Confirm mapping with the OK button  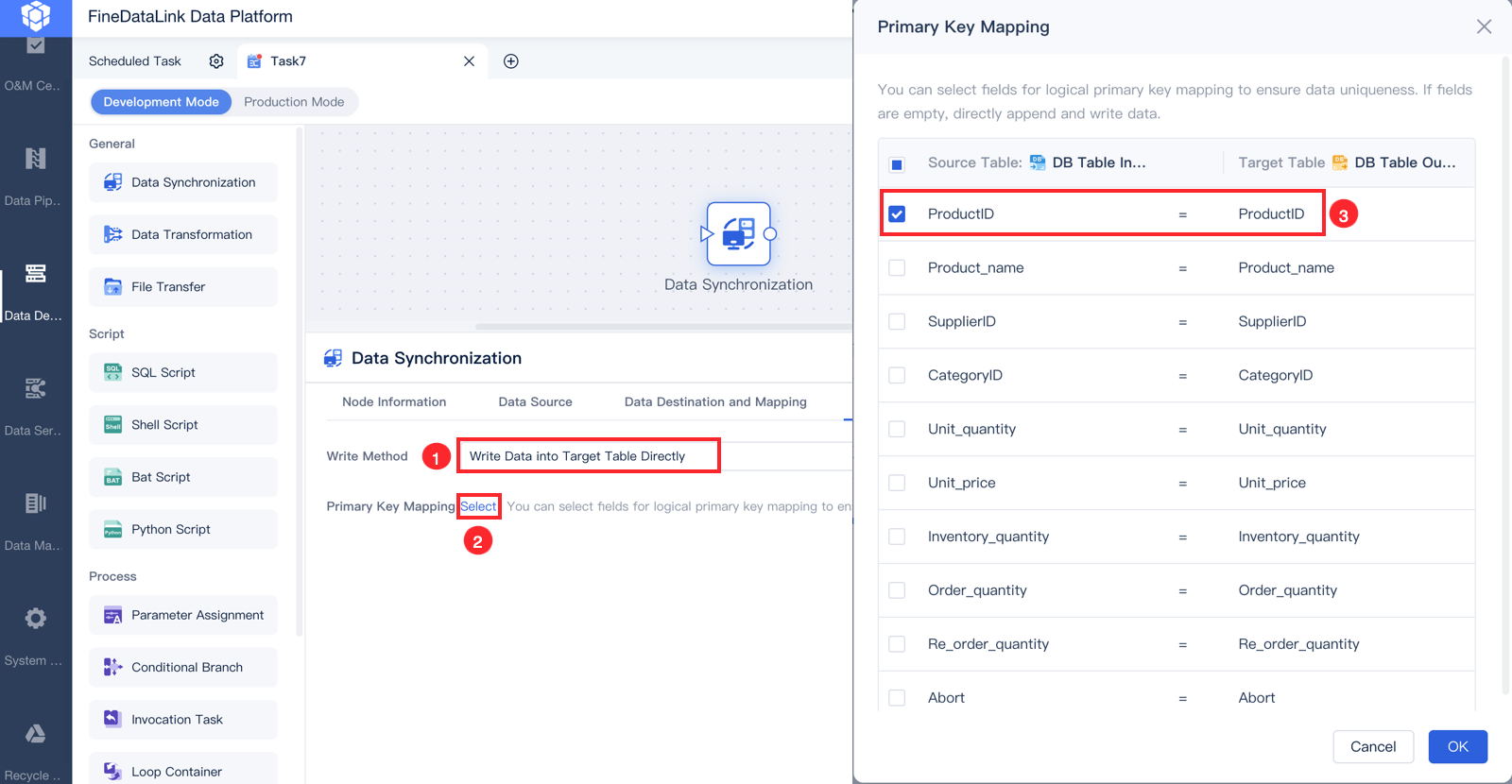tap(1458, 746)
